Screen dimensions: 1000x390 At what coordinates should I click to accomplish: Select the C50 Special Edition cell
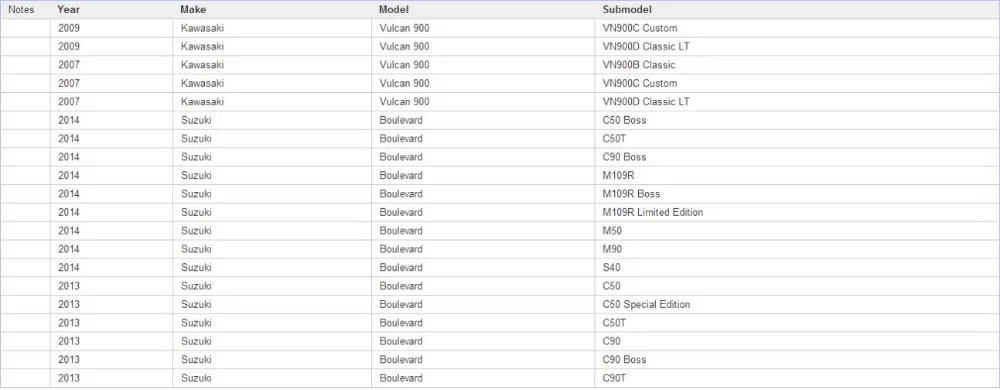click(797, 305)
